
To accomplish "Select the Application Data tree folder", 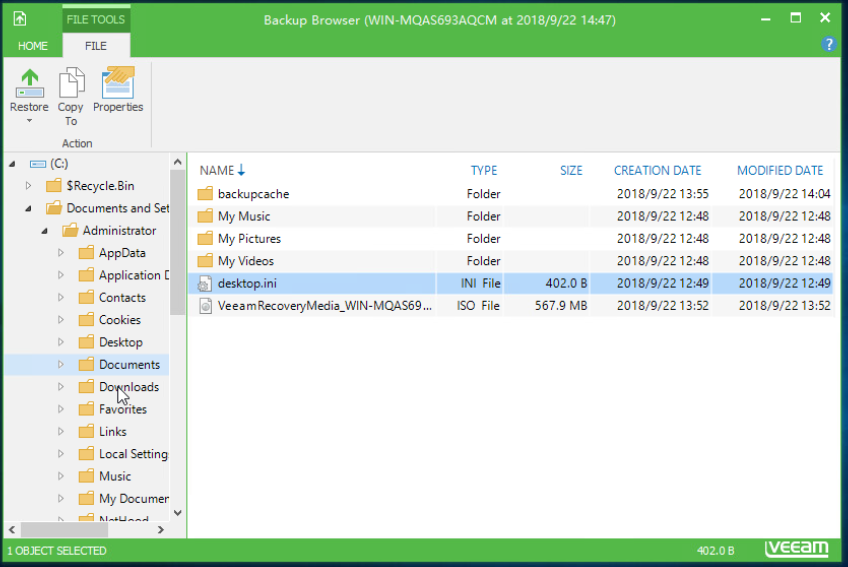I will click(x=134, y=275).
